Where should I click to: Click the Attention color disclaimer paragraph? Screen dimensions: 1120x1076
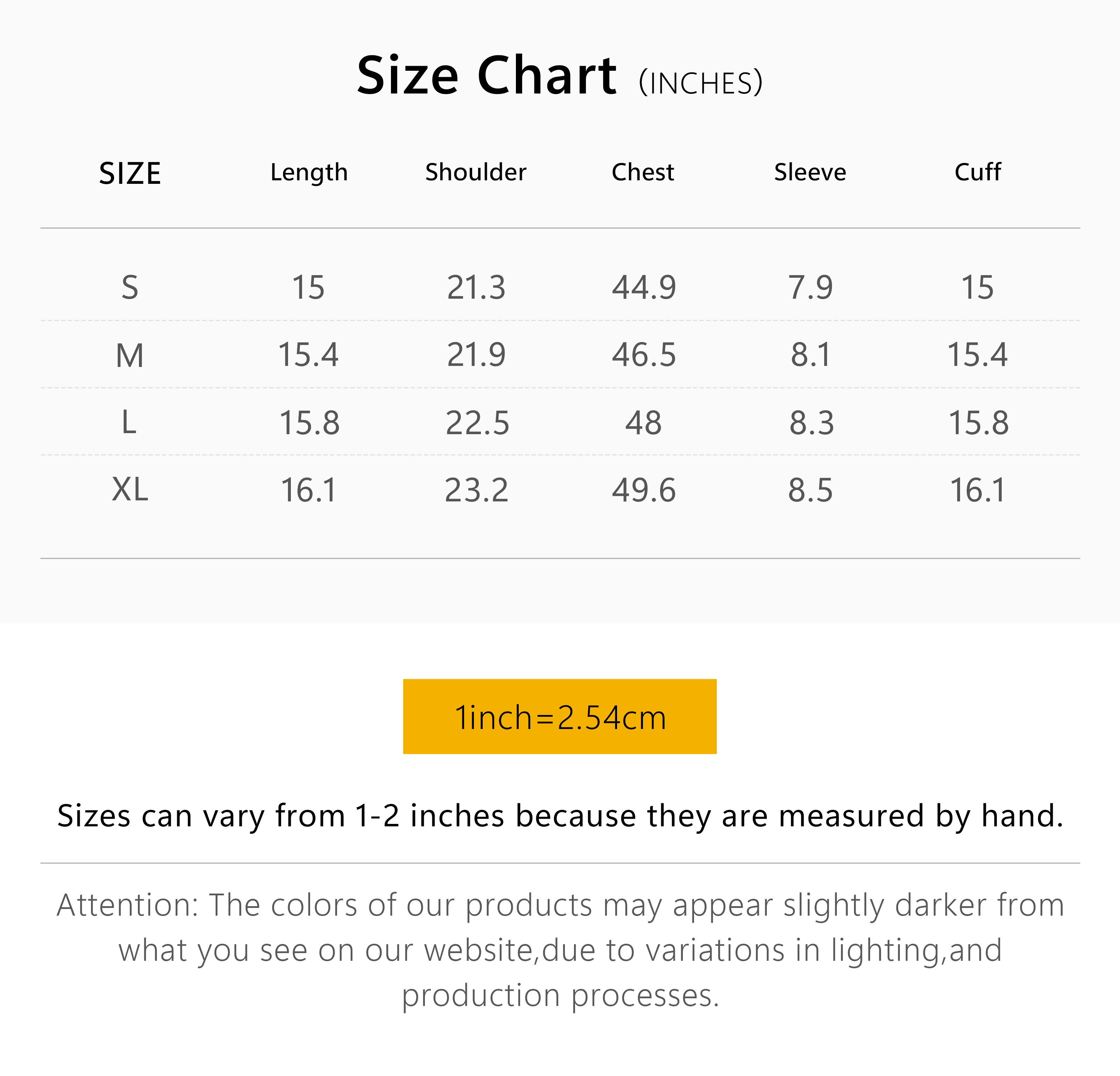560,950
